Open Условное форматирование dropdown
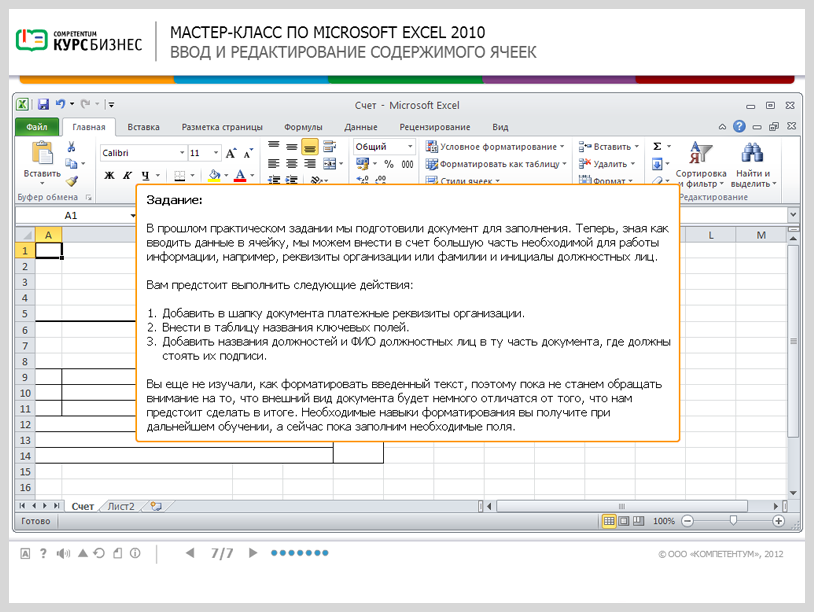 (x=495, y=147)
